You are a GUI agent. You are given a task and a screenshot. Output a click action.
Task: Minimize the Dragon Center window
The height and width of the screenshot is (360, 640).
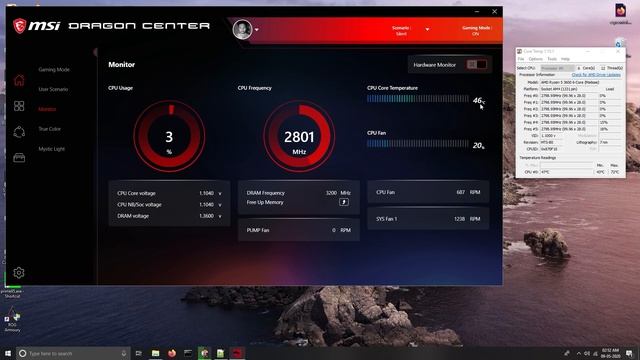[x=477, y=11]
